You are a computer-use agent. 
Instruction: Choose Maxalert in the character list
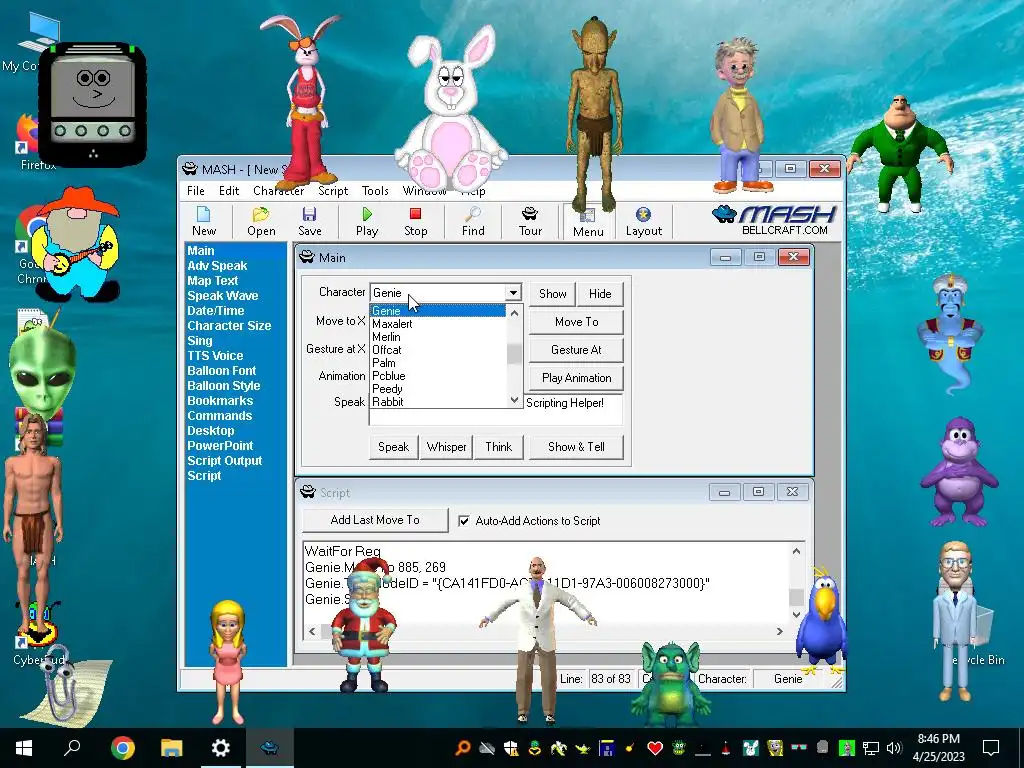point(438,324)
